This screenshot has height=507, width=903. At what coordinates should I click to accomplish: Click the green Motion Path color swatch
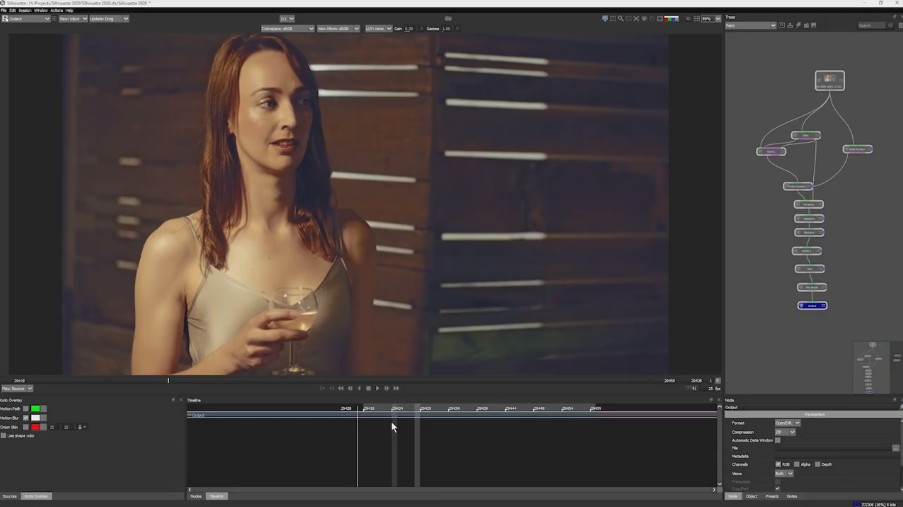(x=36, y=408)
